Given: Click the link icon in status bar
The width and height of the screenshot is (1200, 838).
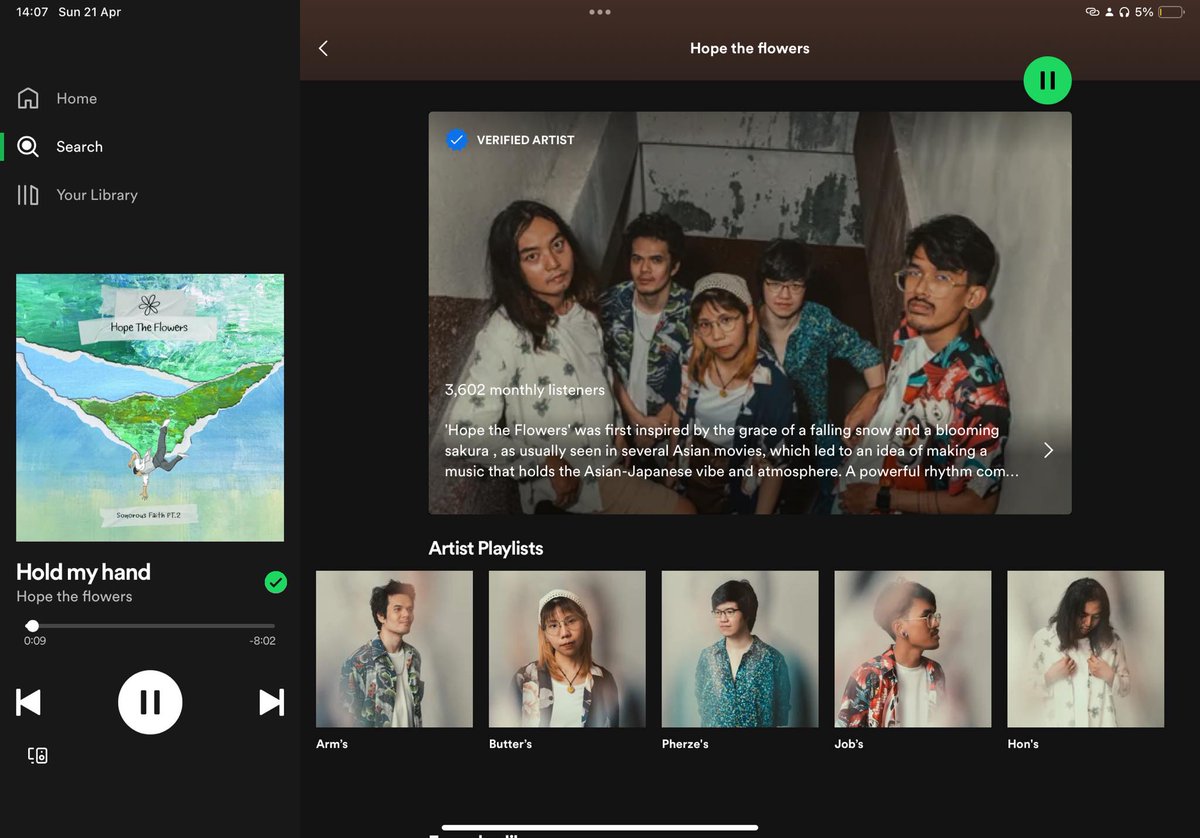Looking at the screenshot, I should coord(1092,12).
